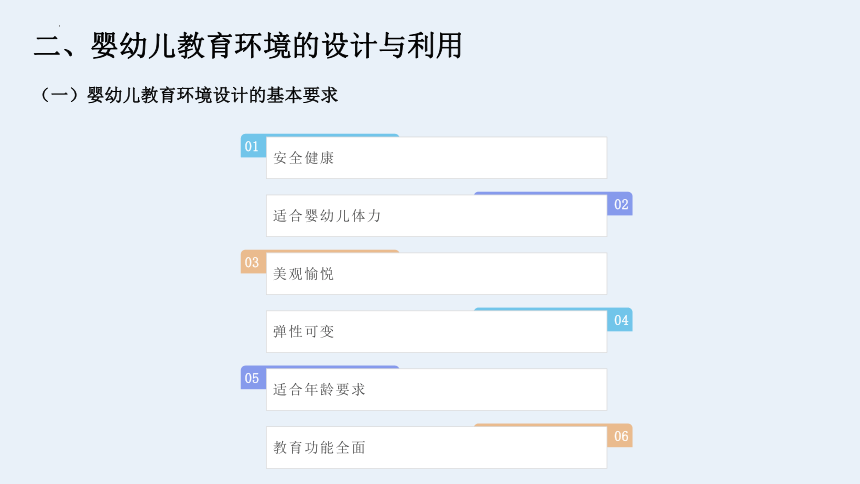Select the 适合年龄要求 text box
Viewport: 860px width, 484px height.
point(437,390)
